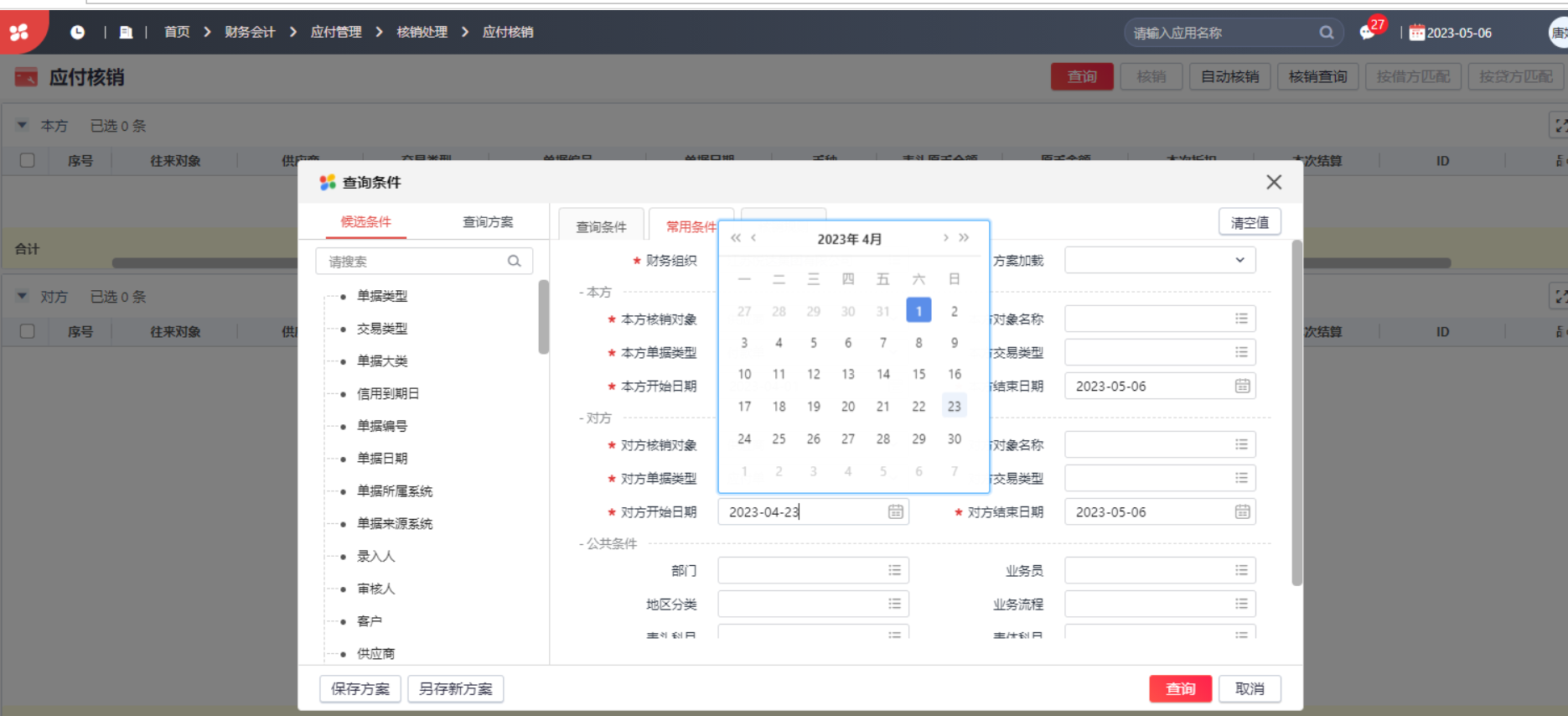Open calendar icon of 对方结束日期 field
The width and height of the screenshot is (1568, 716).
(x=1242, y=511)
